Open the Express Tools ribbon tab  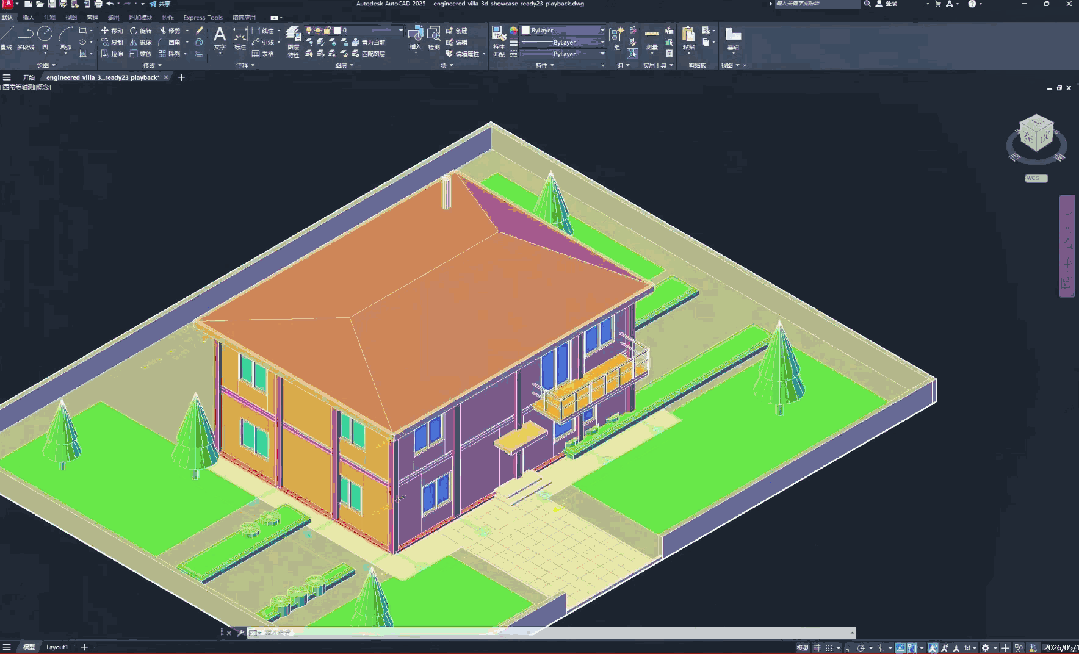[x=202, y=17]
